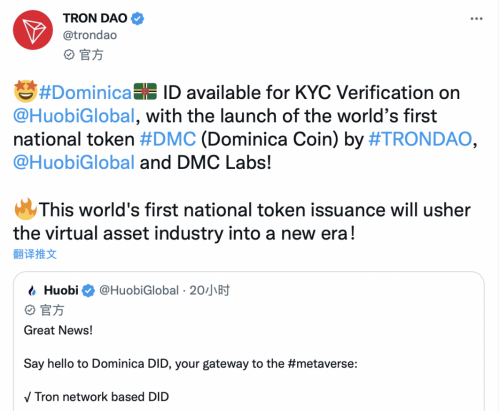Click the Huobi verified badge
Viewport: 500px width, 411px height.
(x=88, y=291)
